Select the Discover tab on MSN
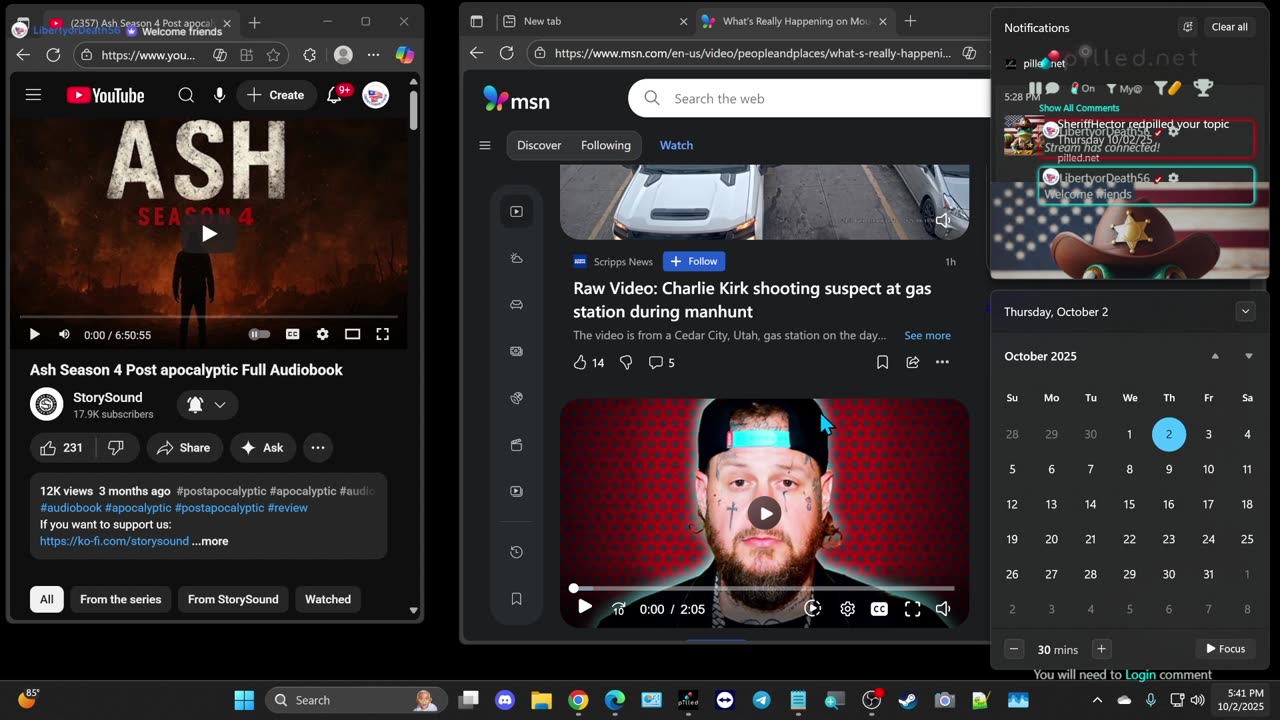This screenshot has width=1280, height=720. (x=539, y=145)
